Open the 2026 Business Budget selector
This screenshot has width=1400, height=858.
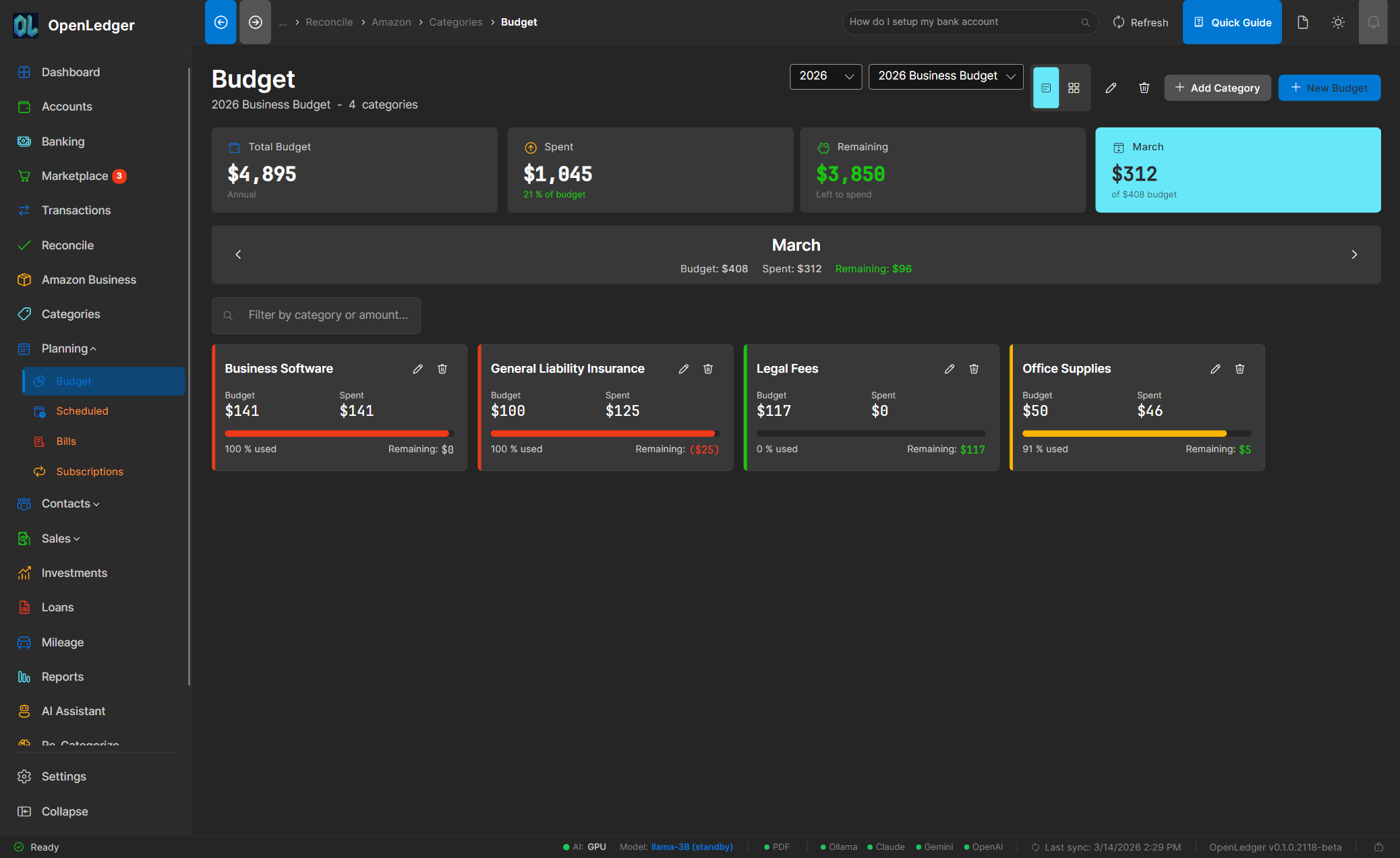pos(945,76)
